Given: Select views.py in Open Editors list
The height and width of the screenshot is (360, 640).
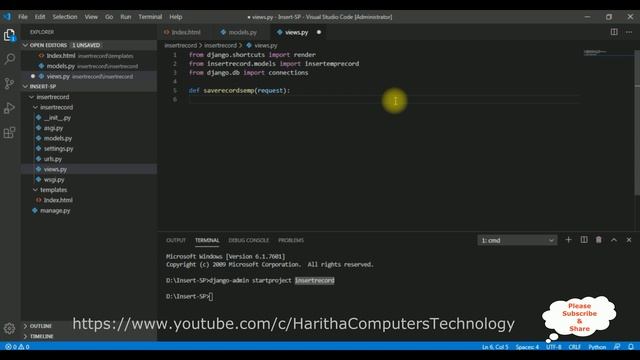Looking at the screenshot, I should coord(89,76).
